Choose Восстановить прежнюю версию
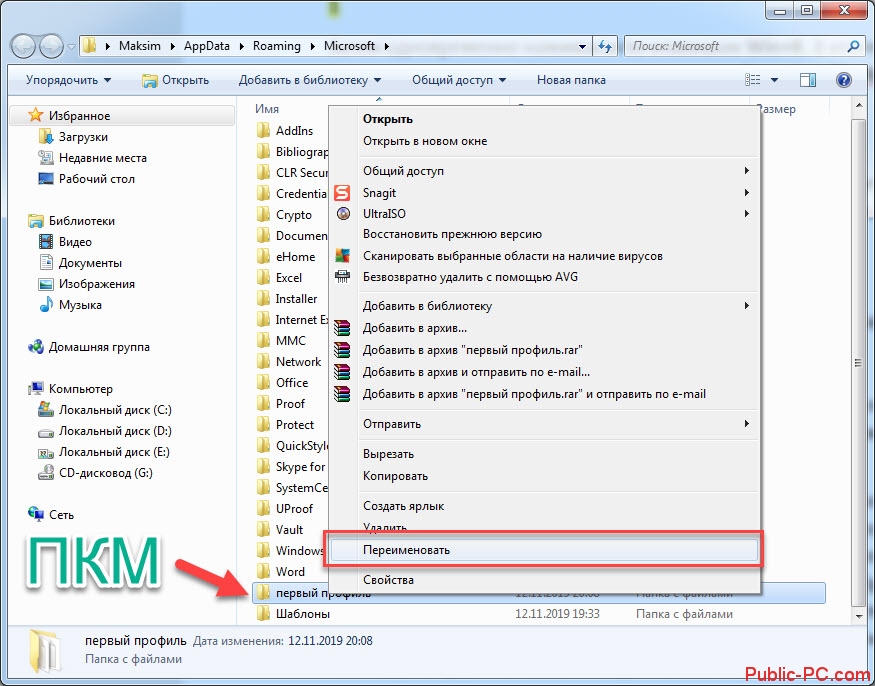Viewport: 875px width, 686px height. [545, 234]
